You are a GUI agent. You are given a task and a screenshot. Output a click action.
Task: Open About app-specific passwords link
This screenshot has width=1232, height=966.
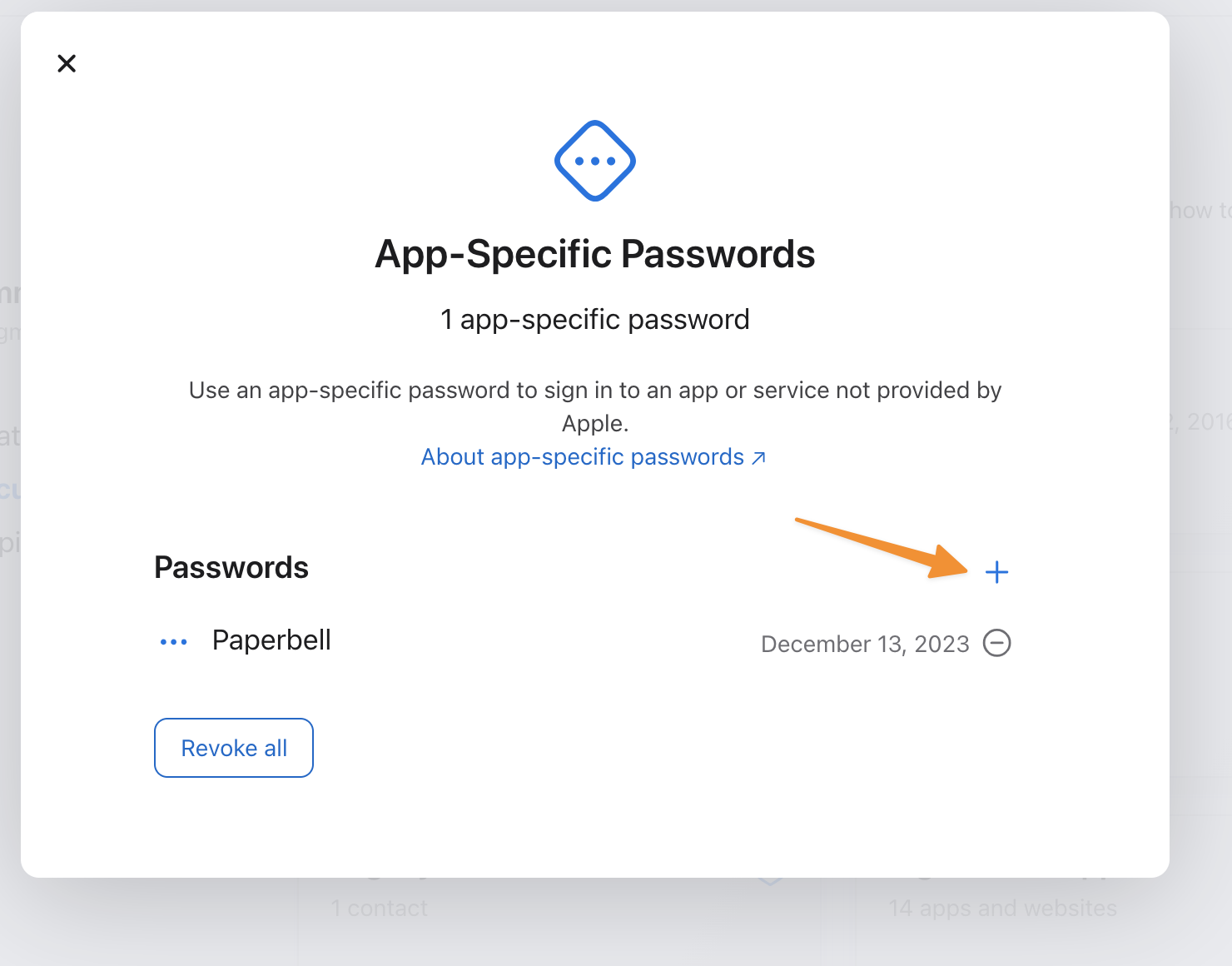[581, 456]
